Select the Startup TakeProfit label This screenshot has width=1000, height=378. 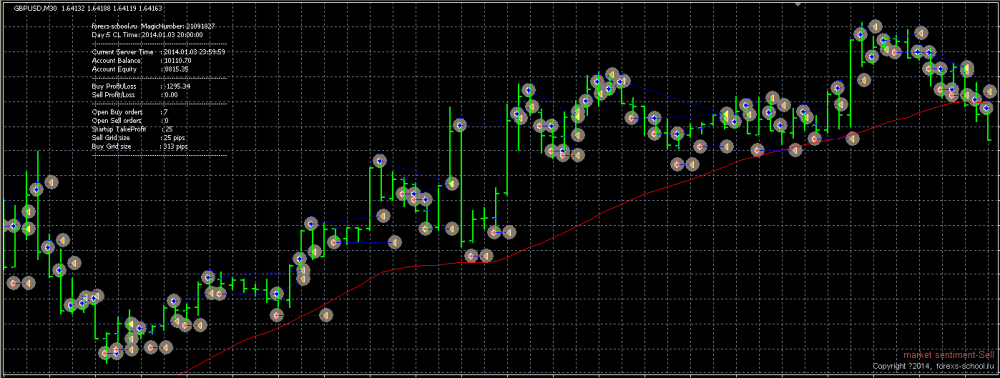(119, 129)
